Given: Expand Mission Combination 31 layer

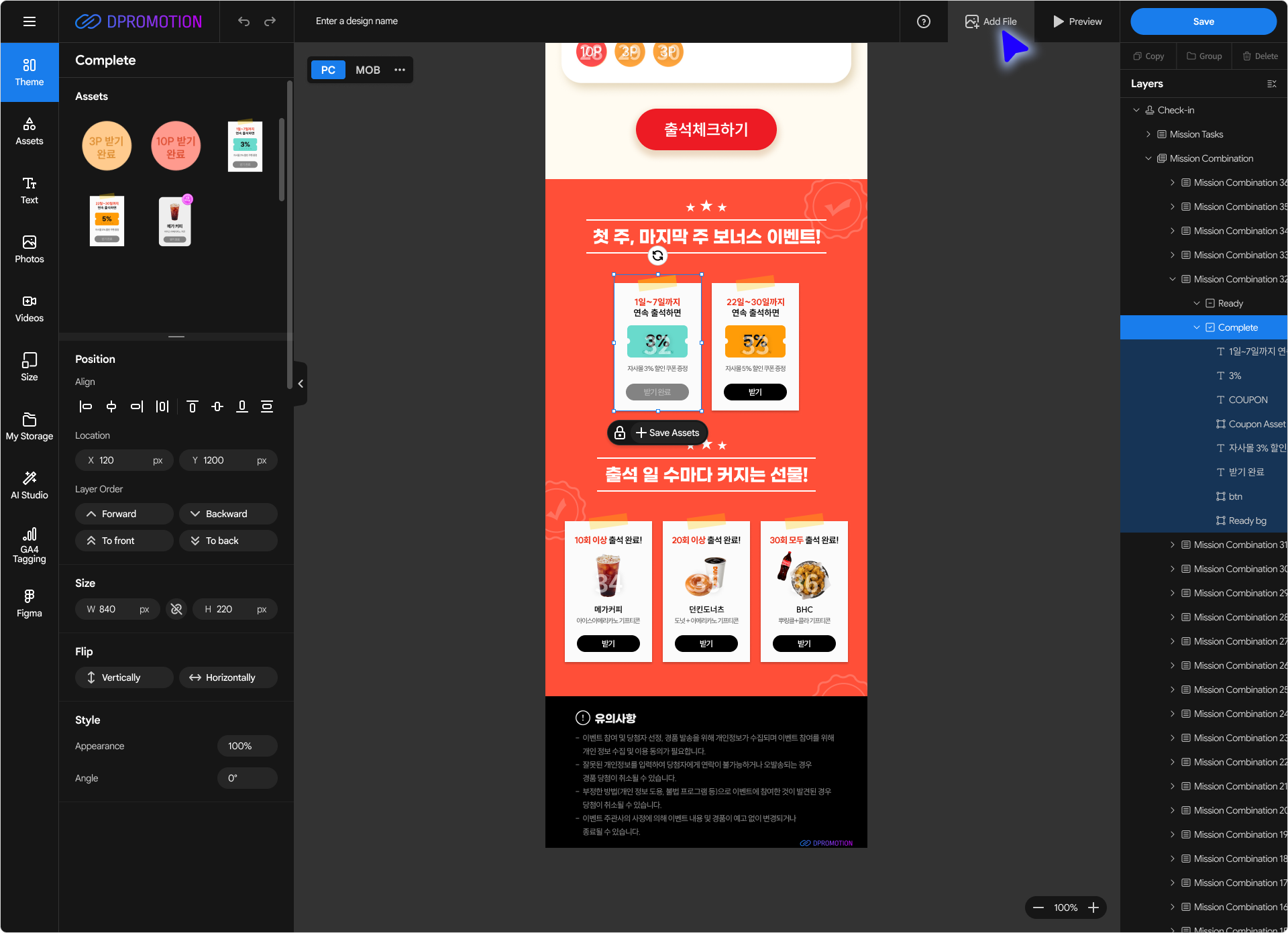Looking at the screenshot, I should pyautogui.click(x=1173, y=545).
